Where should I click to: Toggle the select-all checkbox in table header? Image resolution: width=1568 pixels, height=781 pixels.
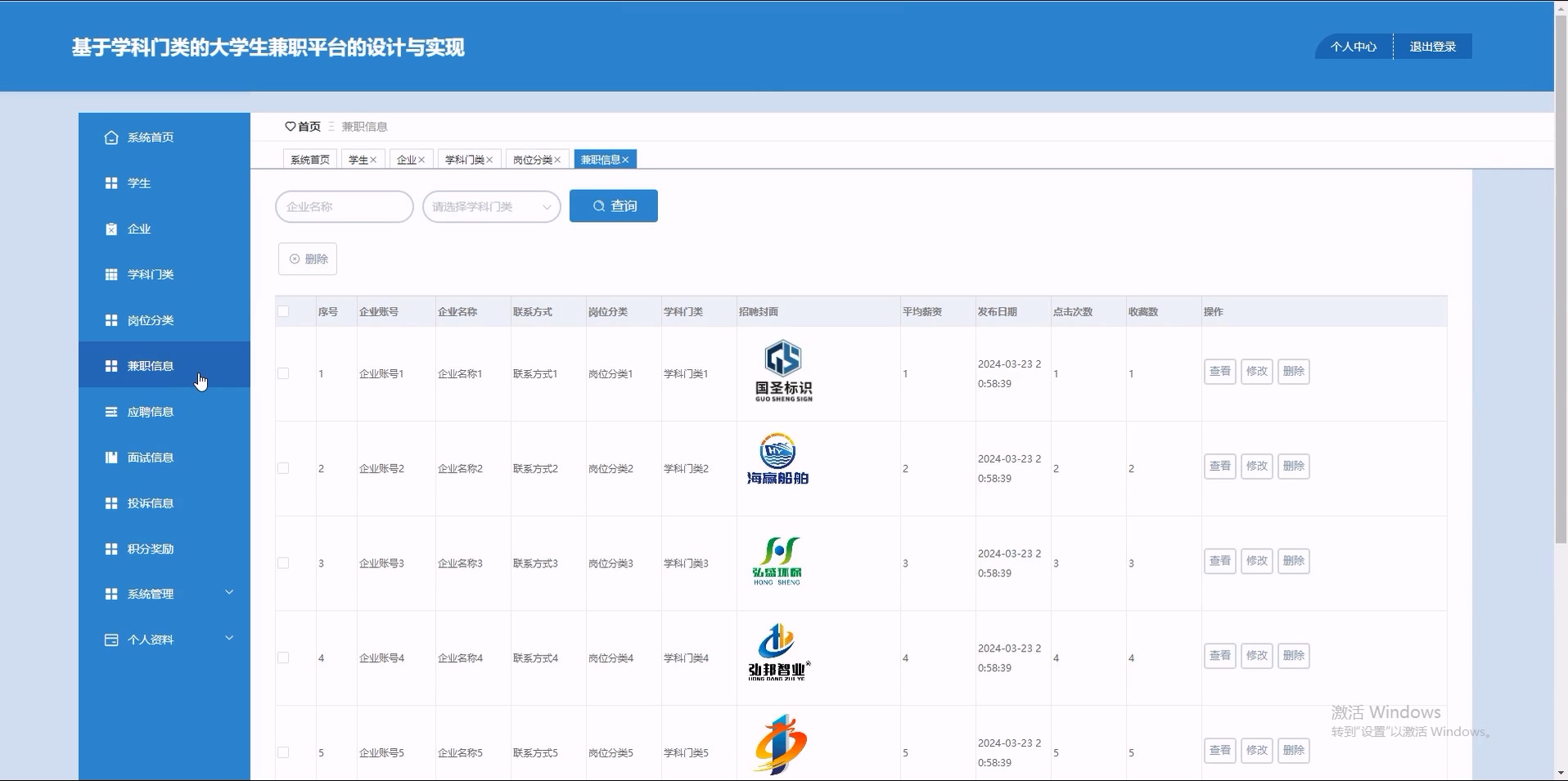283,311
